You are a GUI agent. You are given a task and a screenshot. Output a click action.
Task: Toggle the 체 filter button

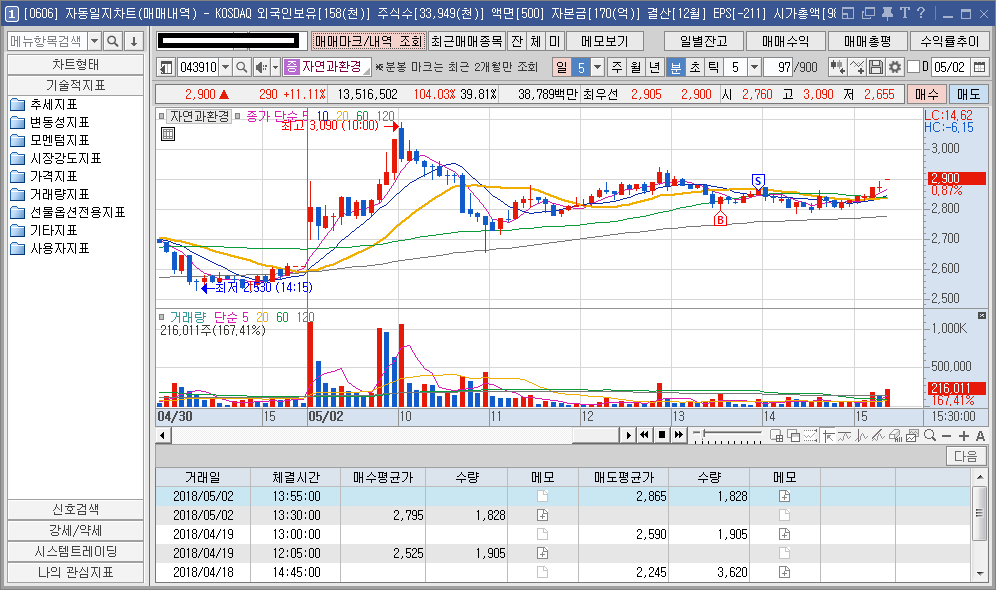(x=535, y=41)
